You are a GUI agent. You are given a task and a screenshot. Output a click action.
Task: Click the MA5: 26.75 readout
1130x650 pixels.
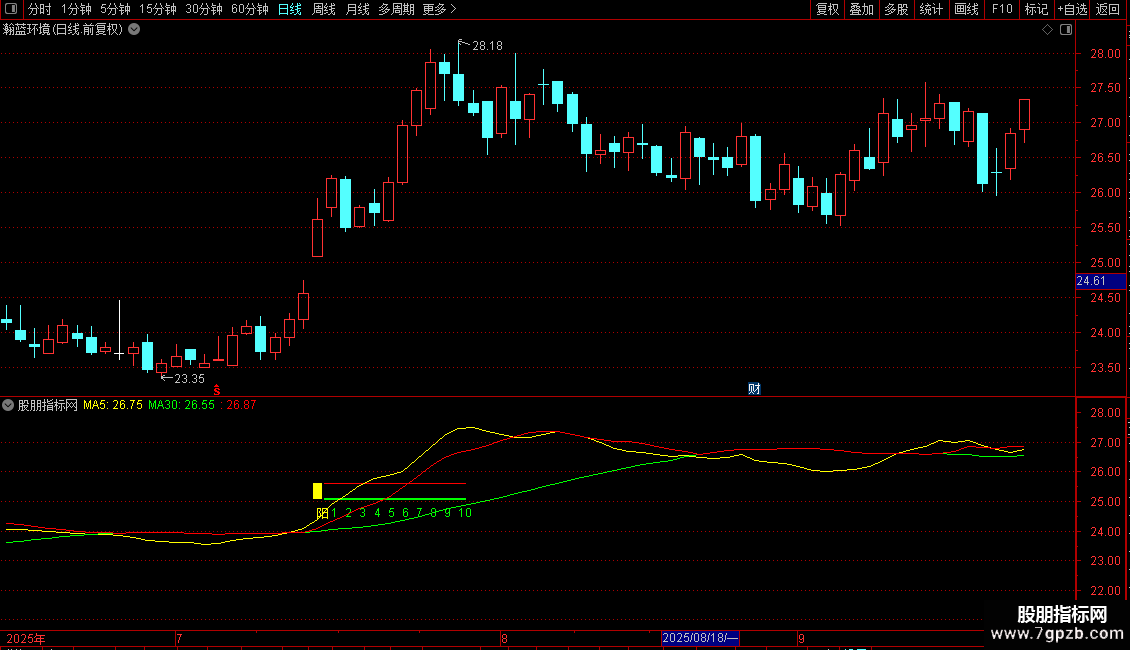coord(112,405)
